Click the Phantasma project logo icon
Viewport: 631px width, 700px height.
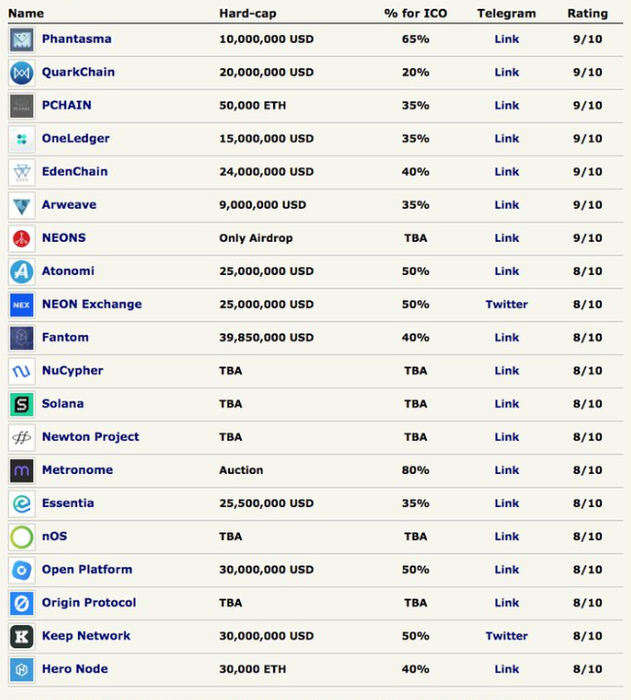(x=22, y=40)
